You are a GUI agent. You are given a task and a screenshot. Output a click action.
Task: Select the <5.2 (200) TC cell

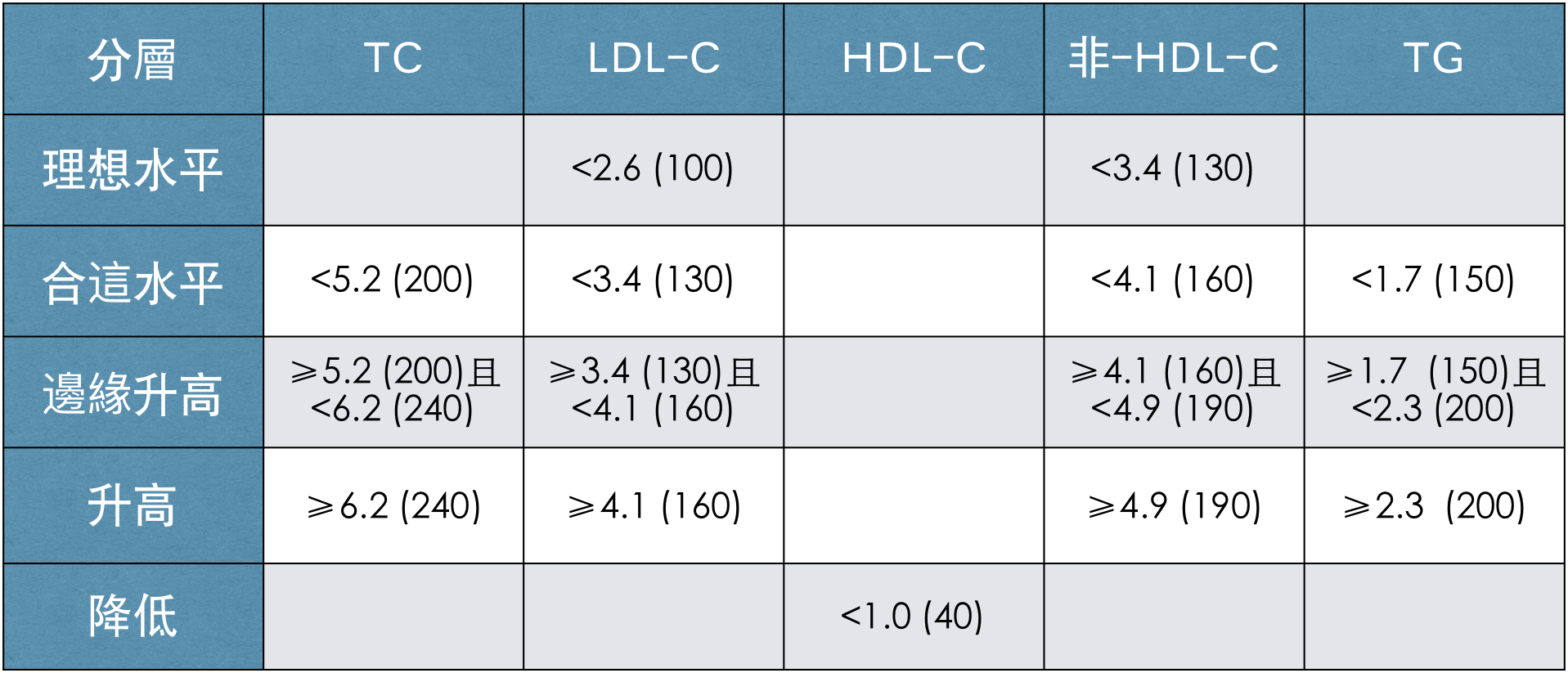393,281
